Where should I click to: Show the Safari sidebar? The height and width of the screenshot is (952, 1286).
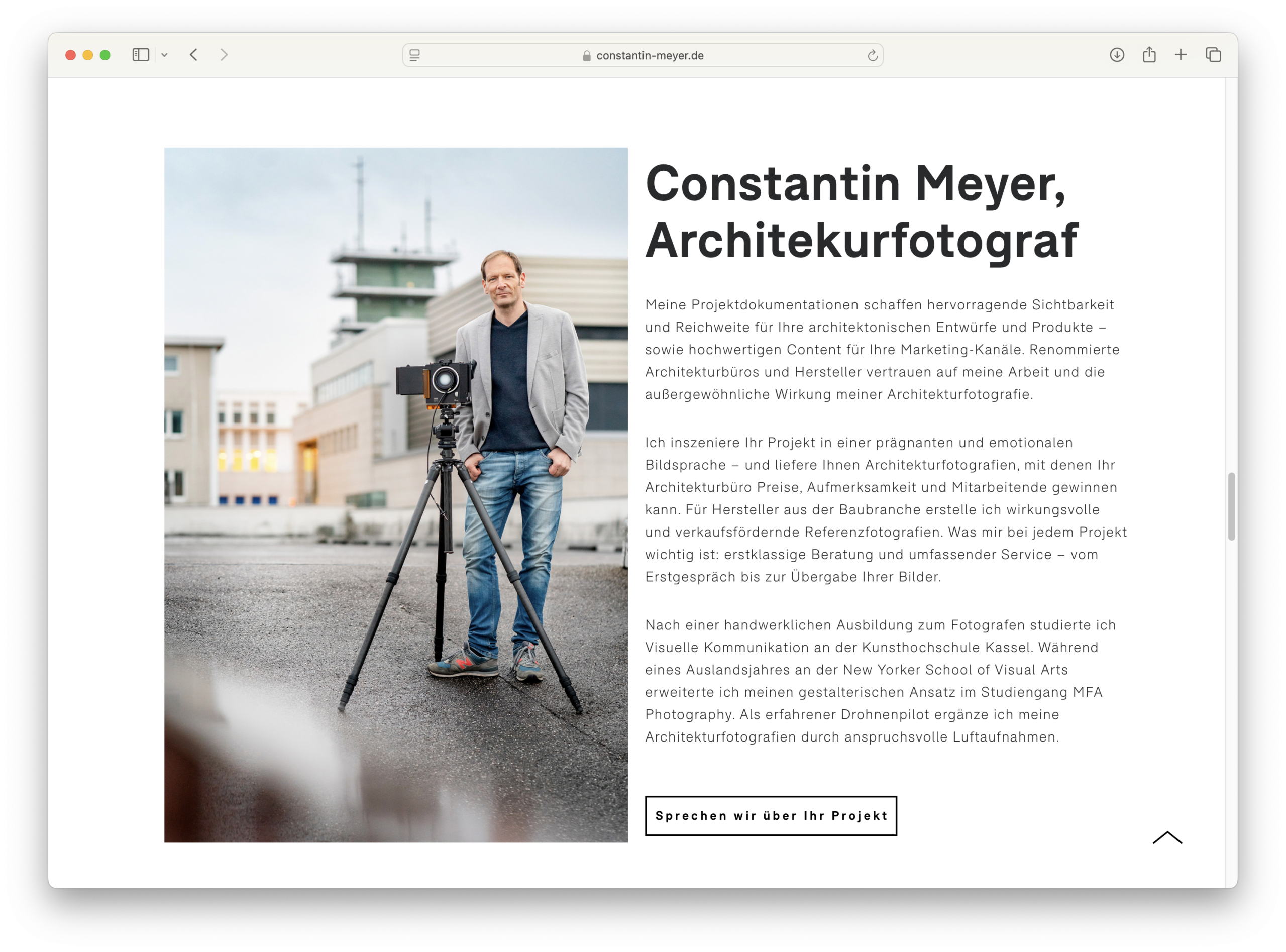tap(141, 55)
